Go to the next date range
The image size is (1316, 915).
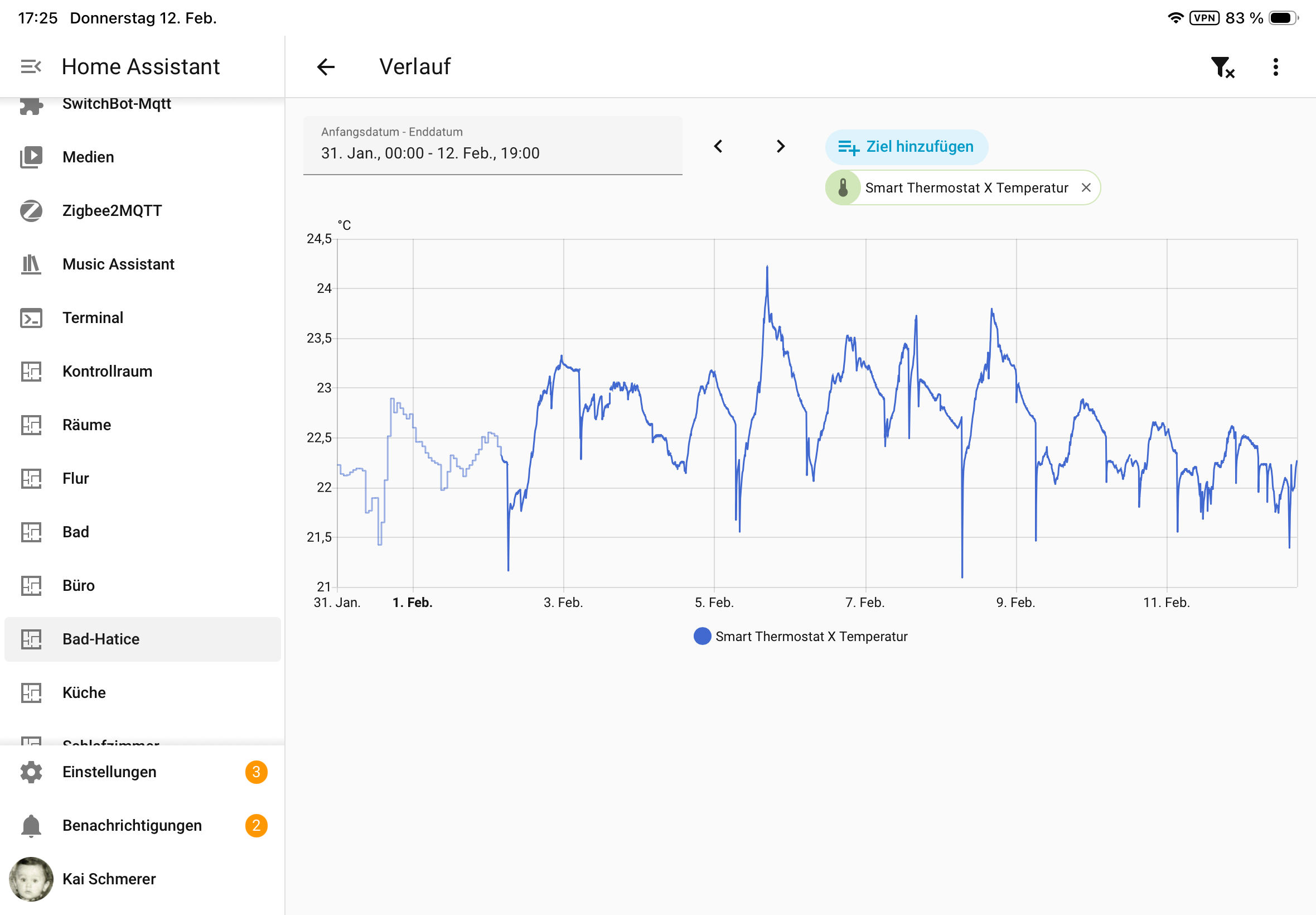click(780, 146)
